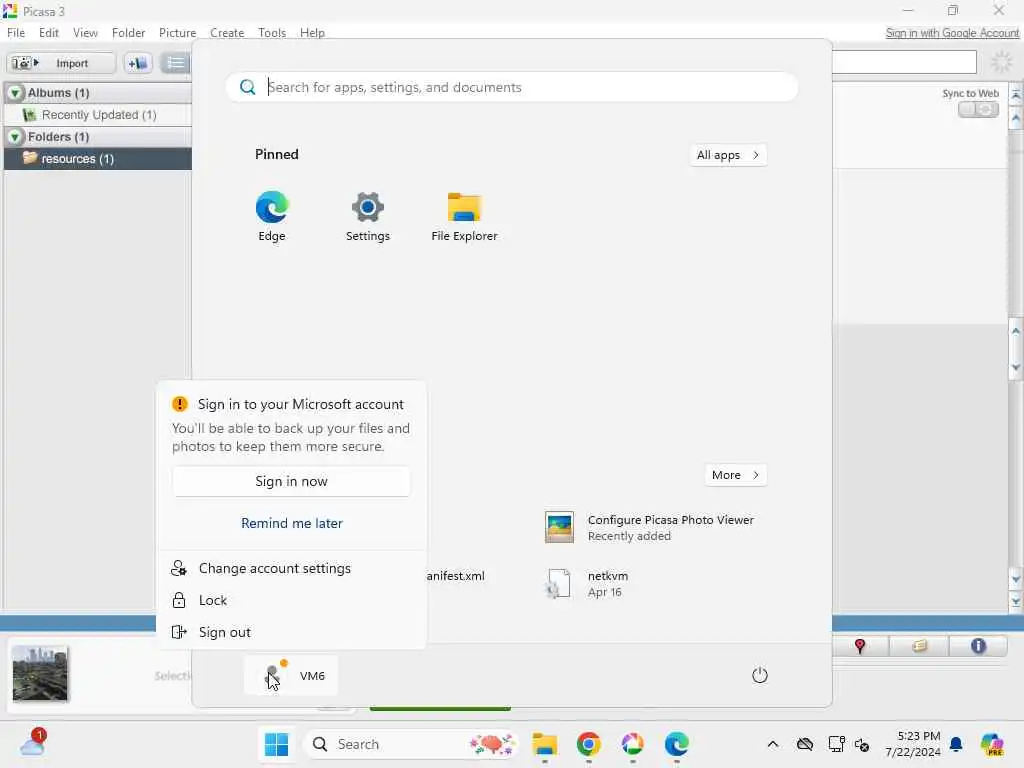Open the pinned File Explorer app
Screen dimensions: 1024x768
click(464, 216)
